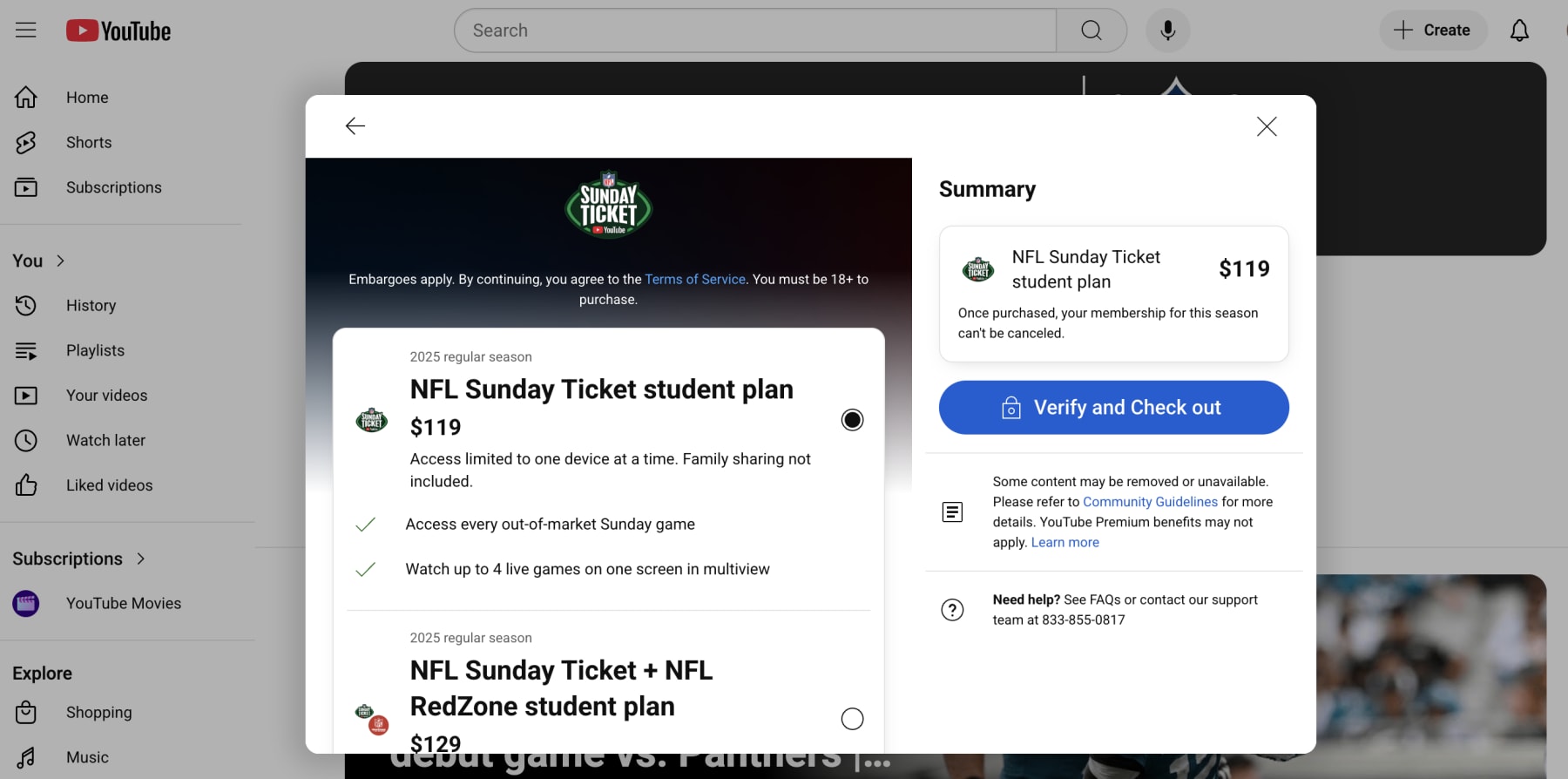The width and height of the screenshot is (1568, 779).
Task: Click the Need help question mark icon
Action: (952, 610)
